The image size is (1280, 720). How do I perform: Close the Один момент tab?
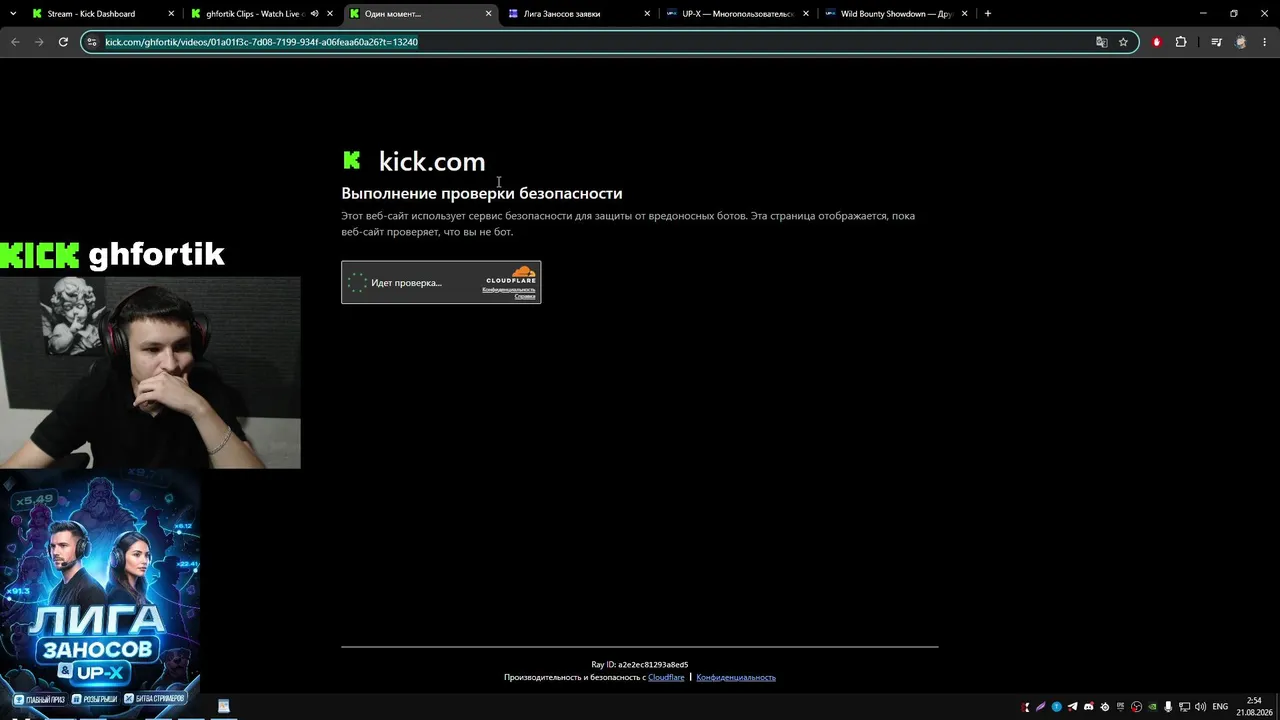point(489,14)
